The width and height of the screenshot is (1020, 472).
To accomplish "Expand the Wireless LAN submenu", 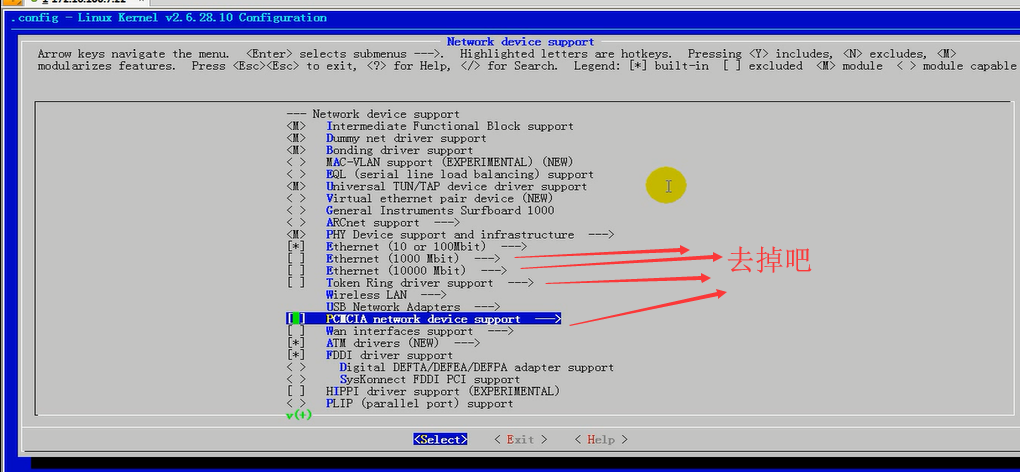I will 385,295.
